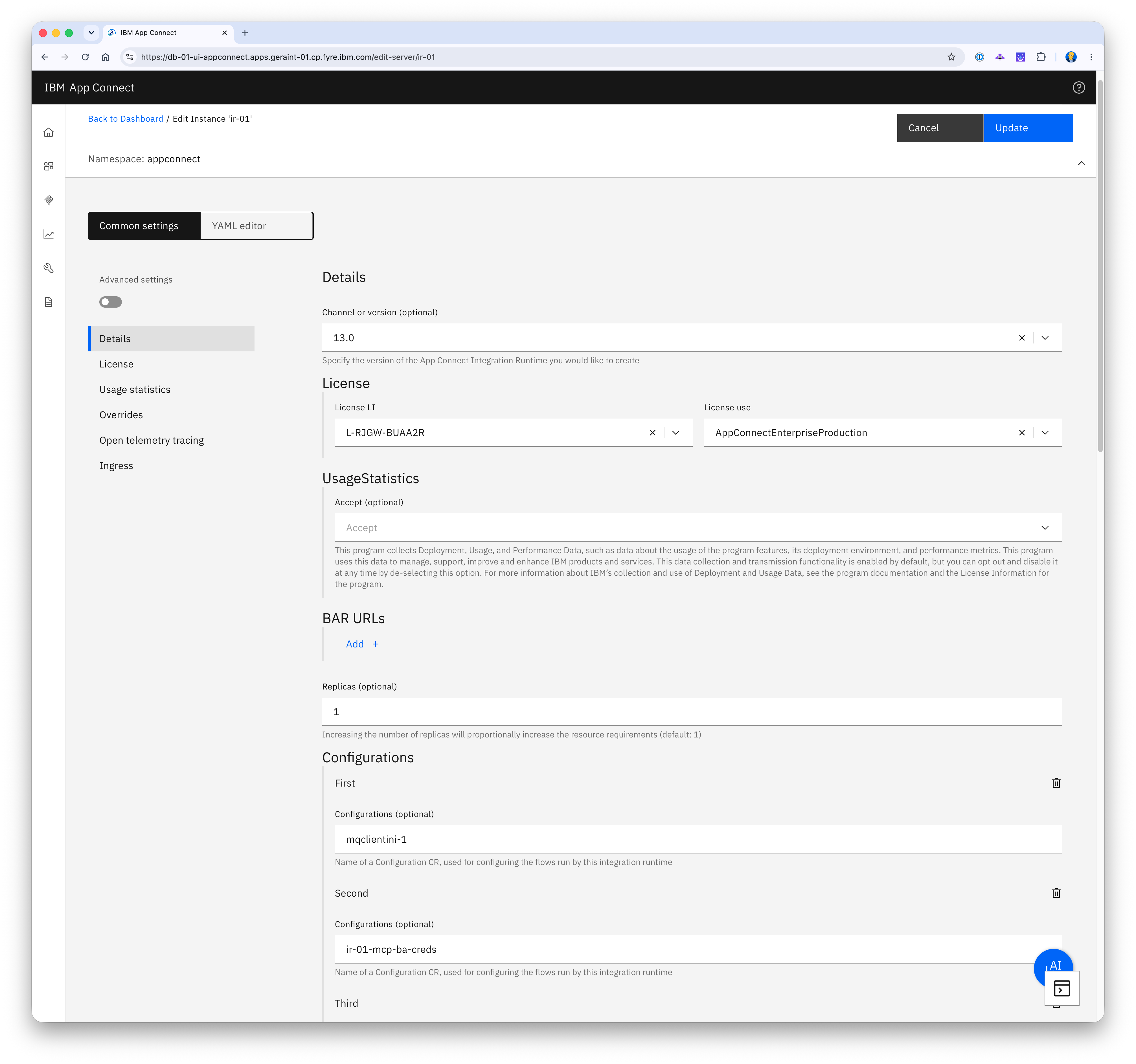The image size is (1136, 1064).
Task: Click the help question mark icon
Action: click(x=1078, y=87)
